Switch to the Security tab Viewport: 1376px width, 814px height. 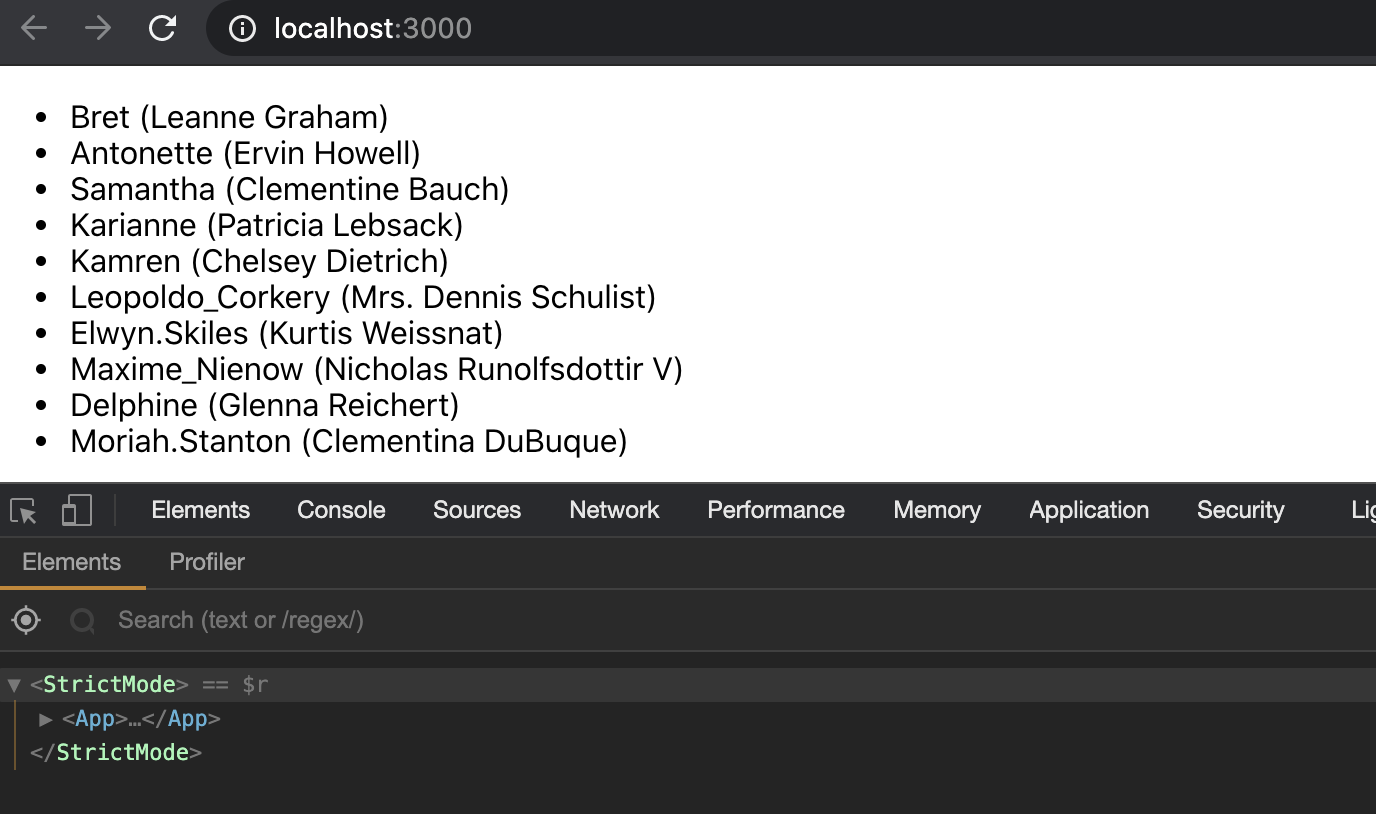(x=1240, y=510)
